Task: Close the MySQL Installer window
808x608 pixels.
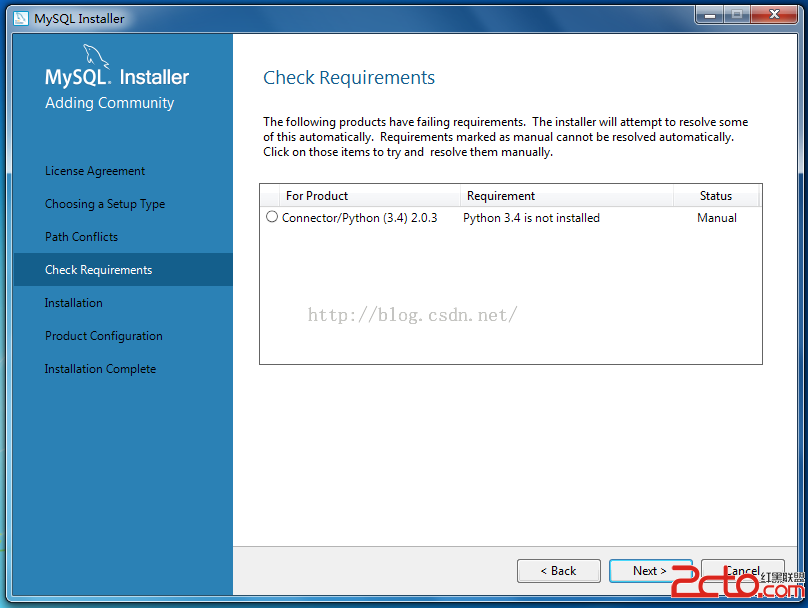Action: [774, 15]
